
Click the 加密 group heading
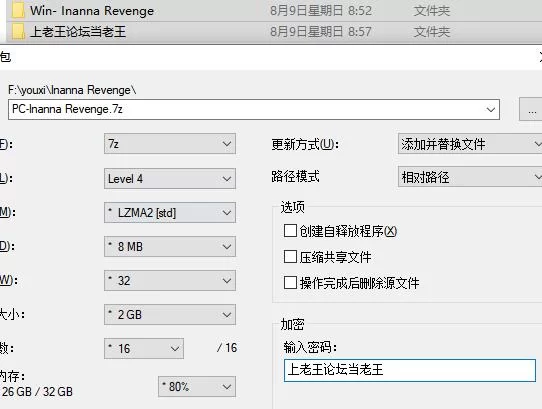pos(292,324)
